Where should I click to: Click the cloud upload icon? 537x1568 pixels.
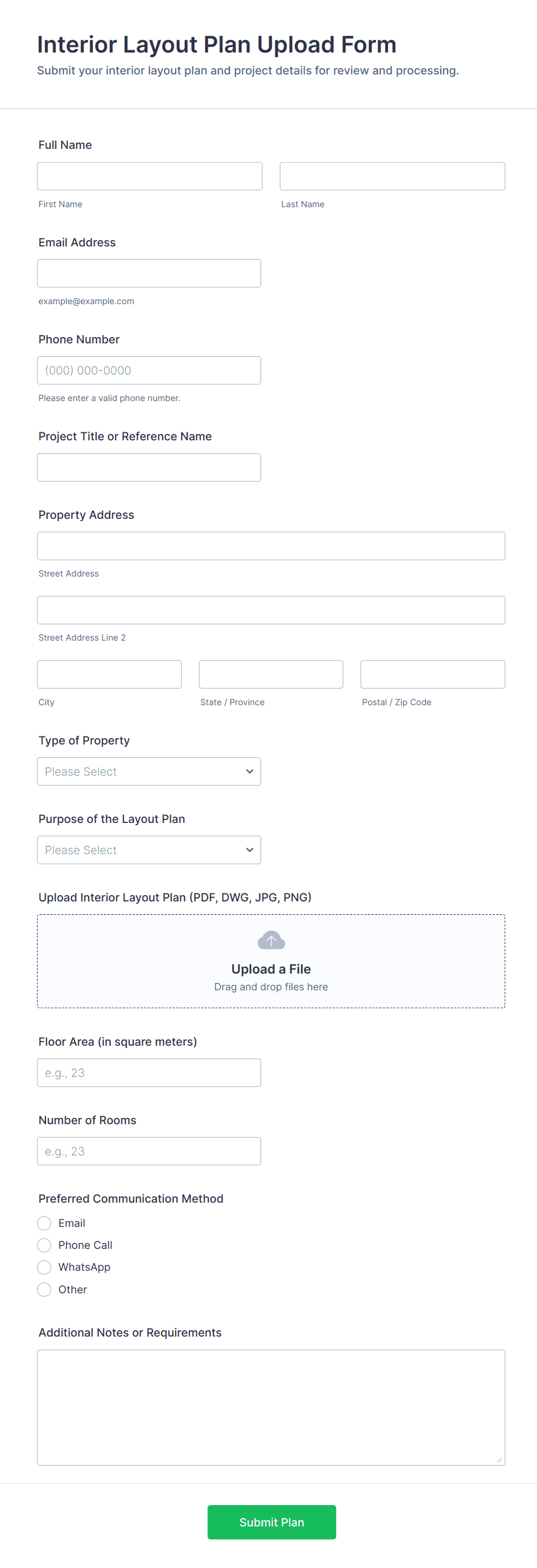coord(271,940)
